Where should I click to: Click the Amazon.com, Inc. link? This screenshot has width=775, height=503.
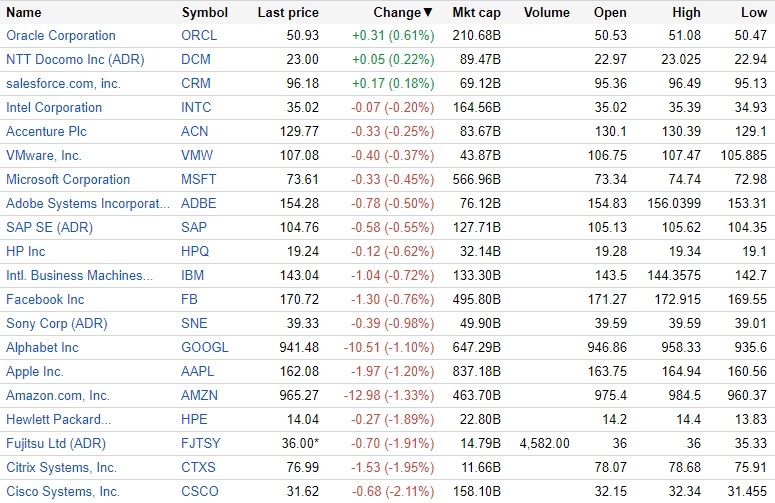pos(58,396)
